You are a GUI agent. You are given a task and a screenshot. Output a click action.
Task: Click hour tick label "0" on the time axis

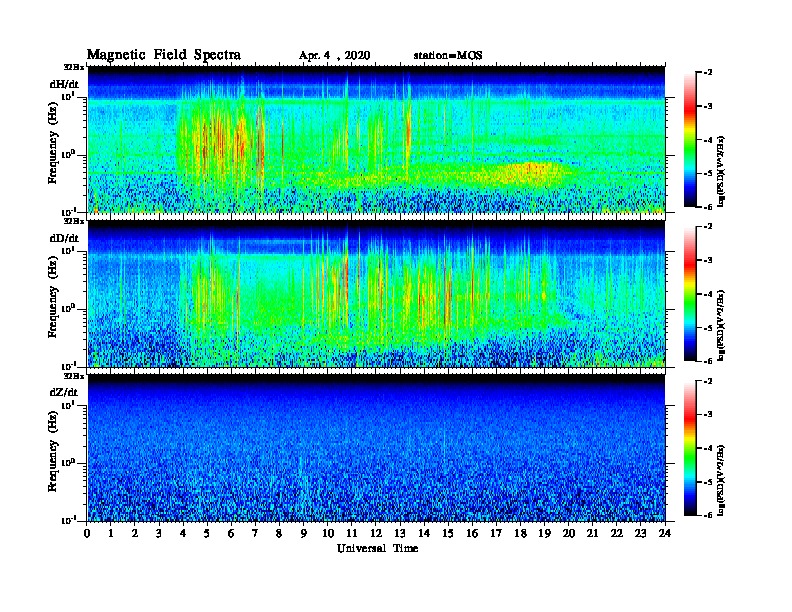click(x=87, y=533)
